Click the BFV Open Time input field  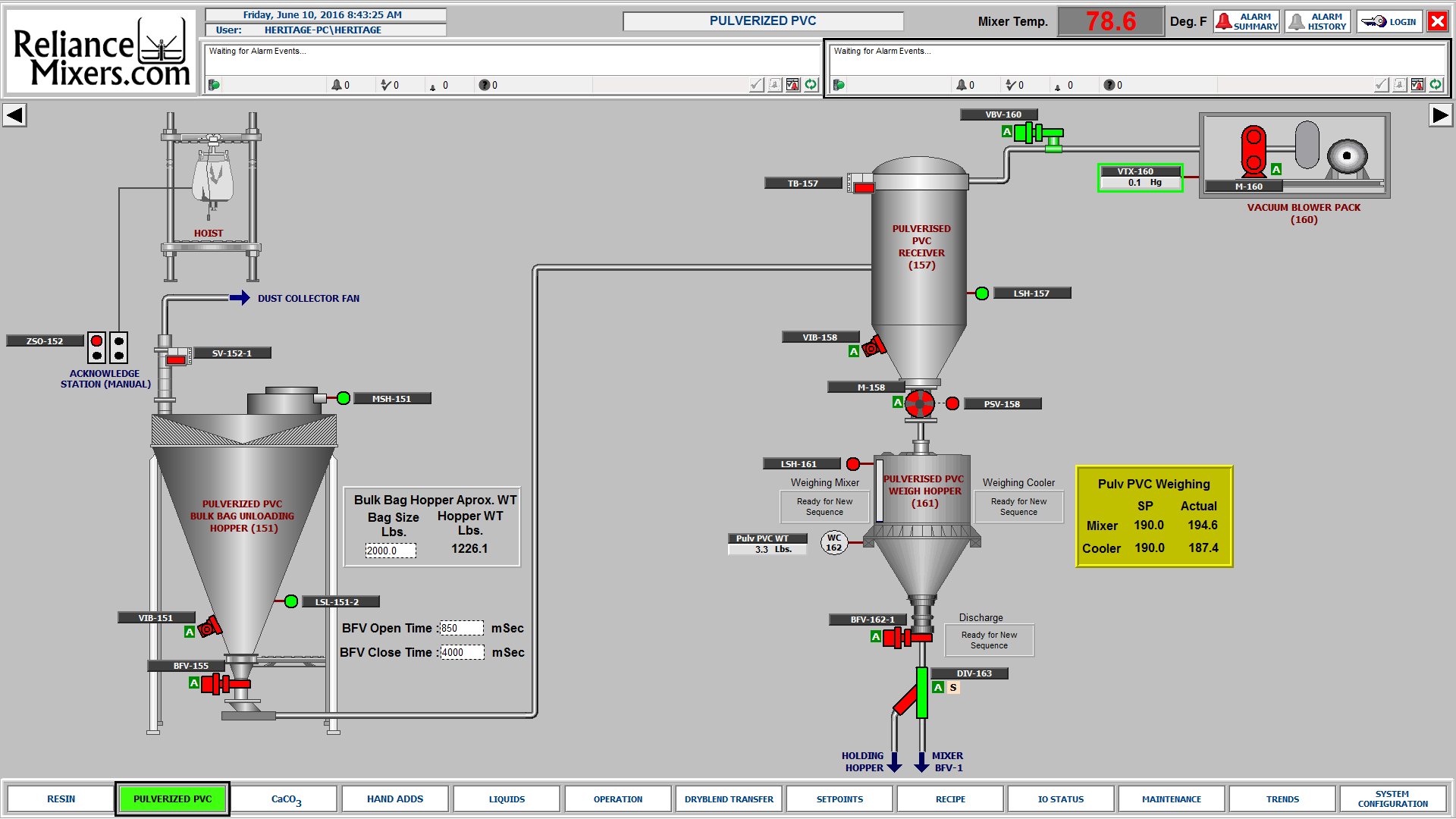click(x=461, y=629)
